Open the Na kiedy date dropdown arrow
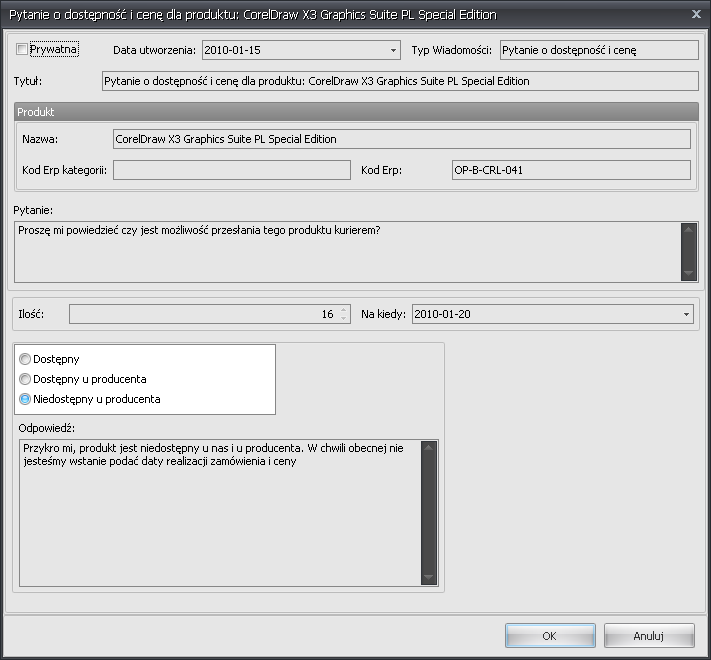 (x=686, y=314)
